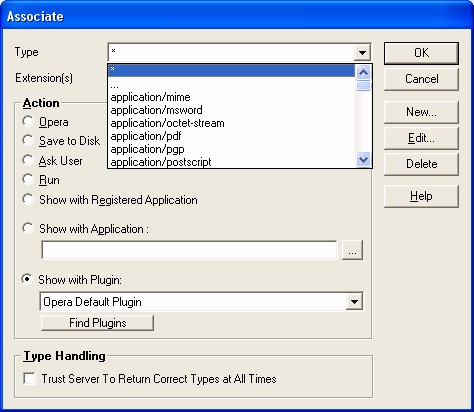This screenshot has height=412, width=474.
Task: Click inside the Show with Application text field
Action: (189, 250)
